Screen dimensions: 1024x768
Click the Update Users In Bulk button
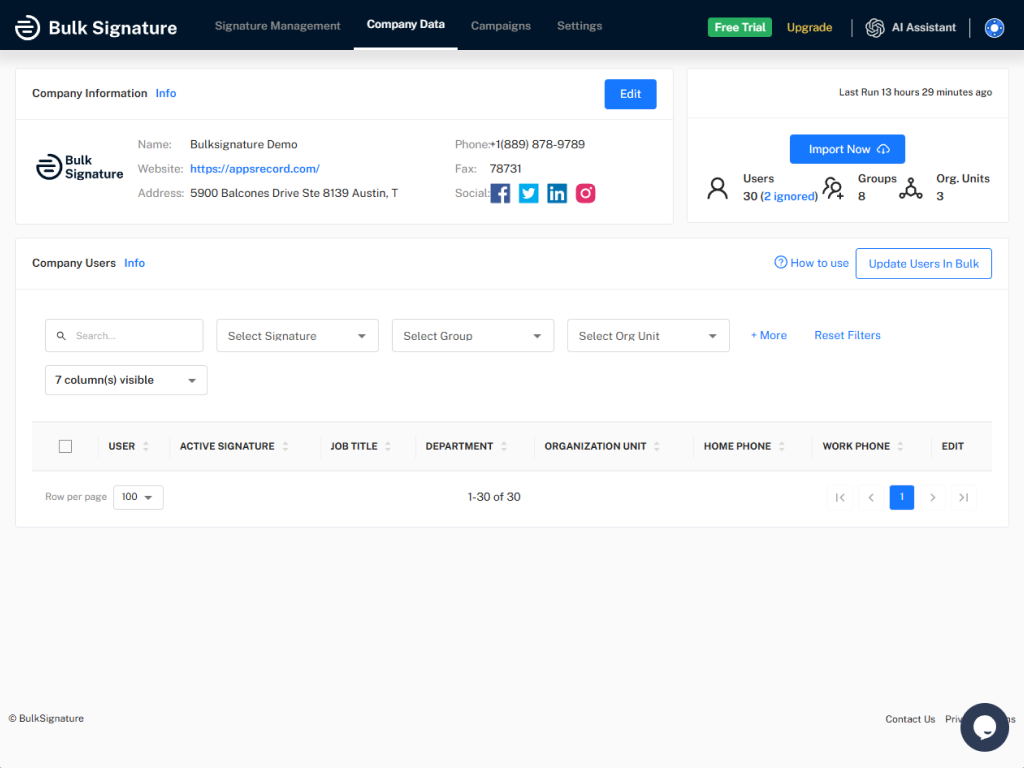point(923,263)
